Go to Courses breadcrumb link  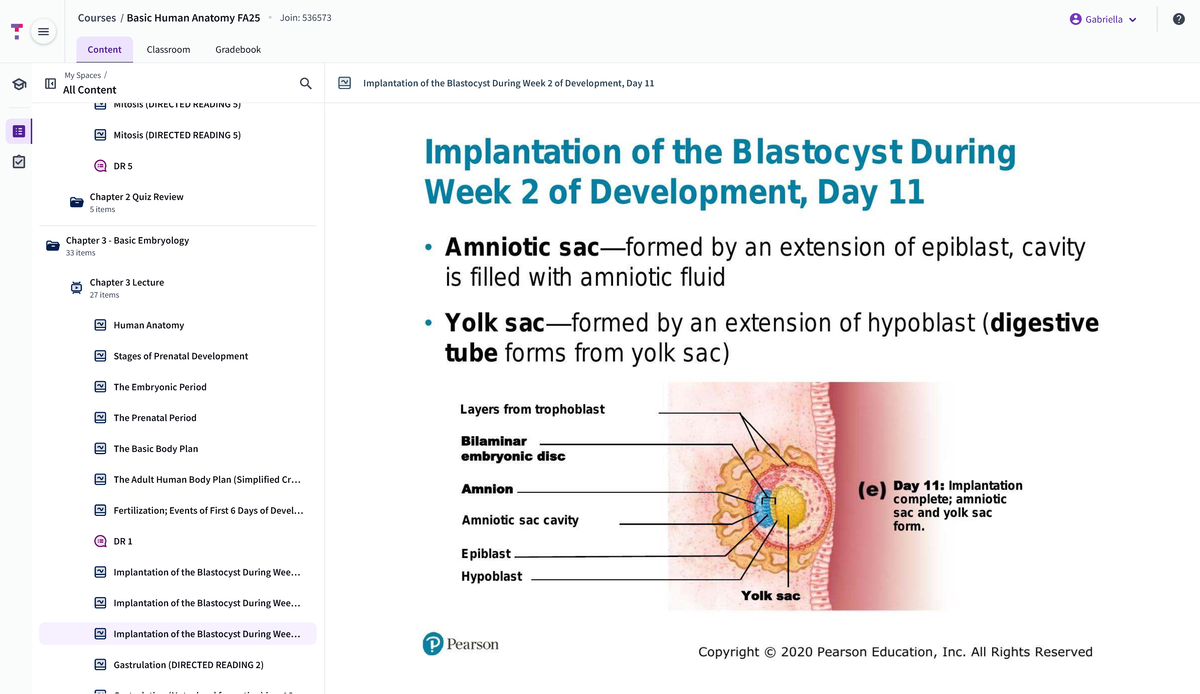point(97,18)
